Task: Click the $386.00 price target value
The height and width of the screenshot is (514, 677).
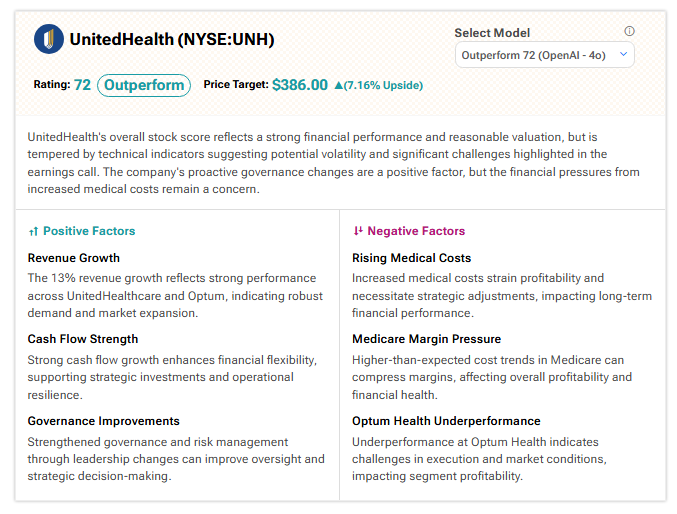Action: tap(299, 85)
